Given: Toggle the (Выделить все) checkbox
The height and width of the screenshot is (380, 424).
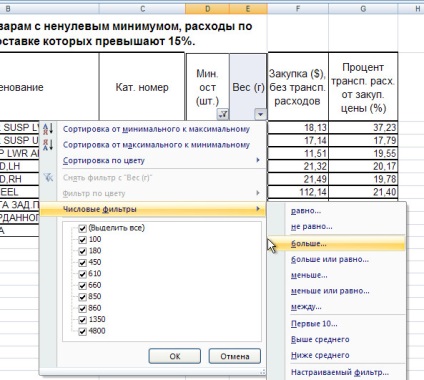Looking at the screenshot, I should pos(82,228).
